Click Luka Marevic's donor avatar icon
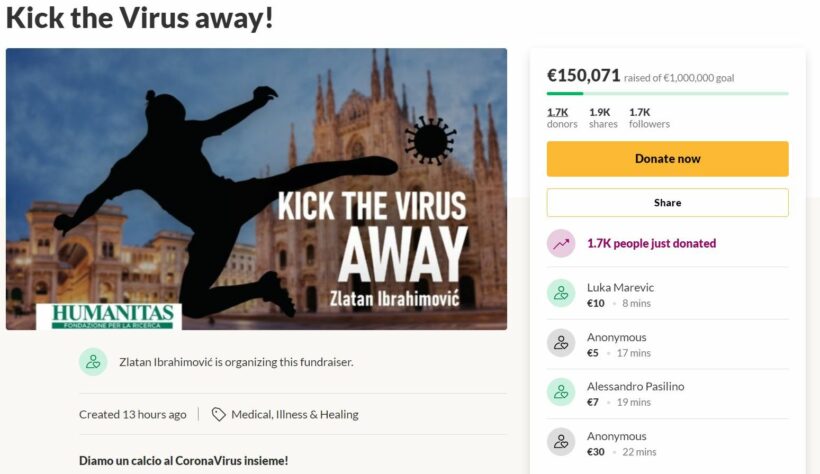This screenshot has width=820, height=474. click(561, 294)
